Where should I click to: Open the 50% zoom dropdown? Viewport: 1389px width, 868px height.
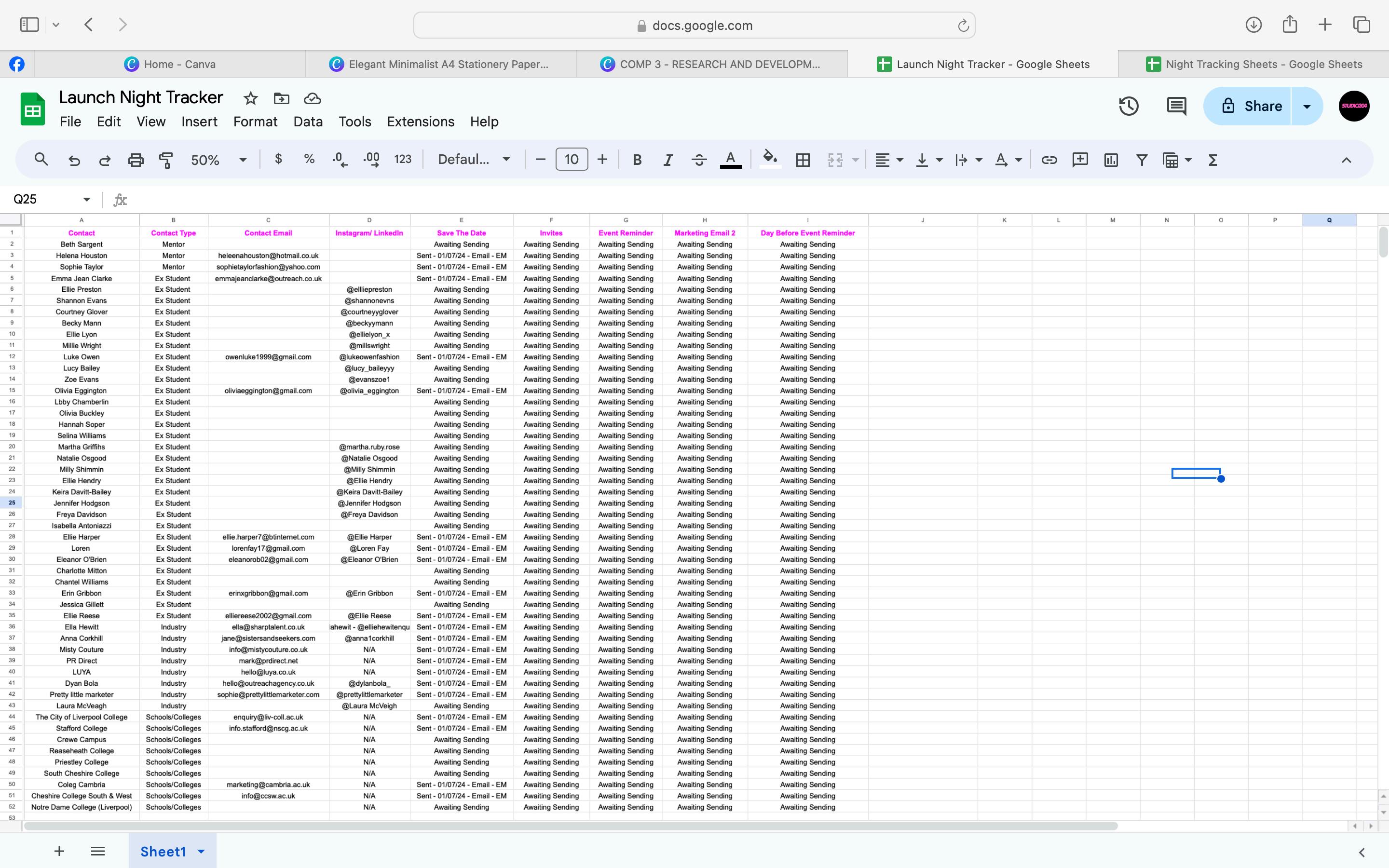click(218, 160)
